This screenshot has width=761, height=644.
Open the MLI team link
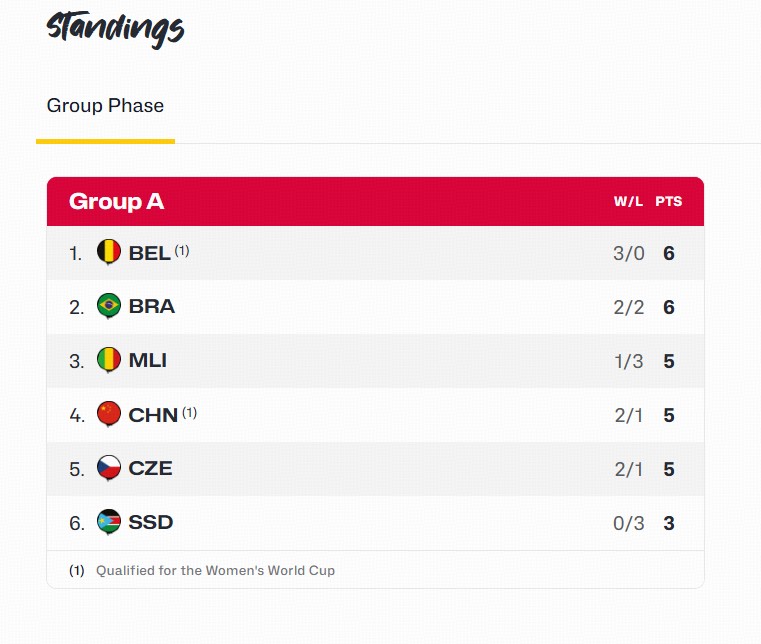point(148,361)
